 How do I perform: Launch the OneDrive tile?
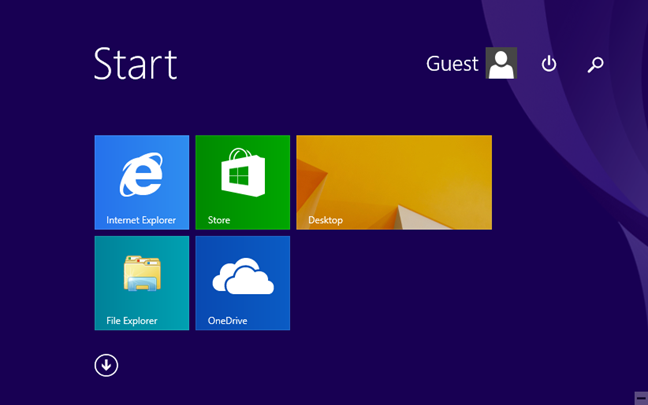coord(243,283)
